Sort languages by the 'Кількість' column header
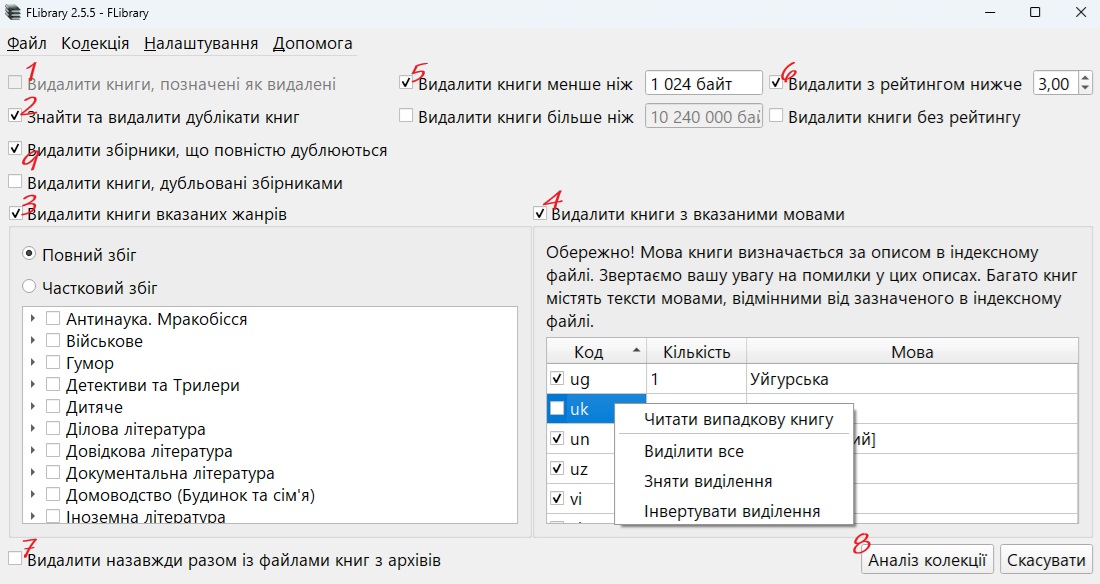The width and height of the screenshot is (1100, 584). (696, 351)
